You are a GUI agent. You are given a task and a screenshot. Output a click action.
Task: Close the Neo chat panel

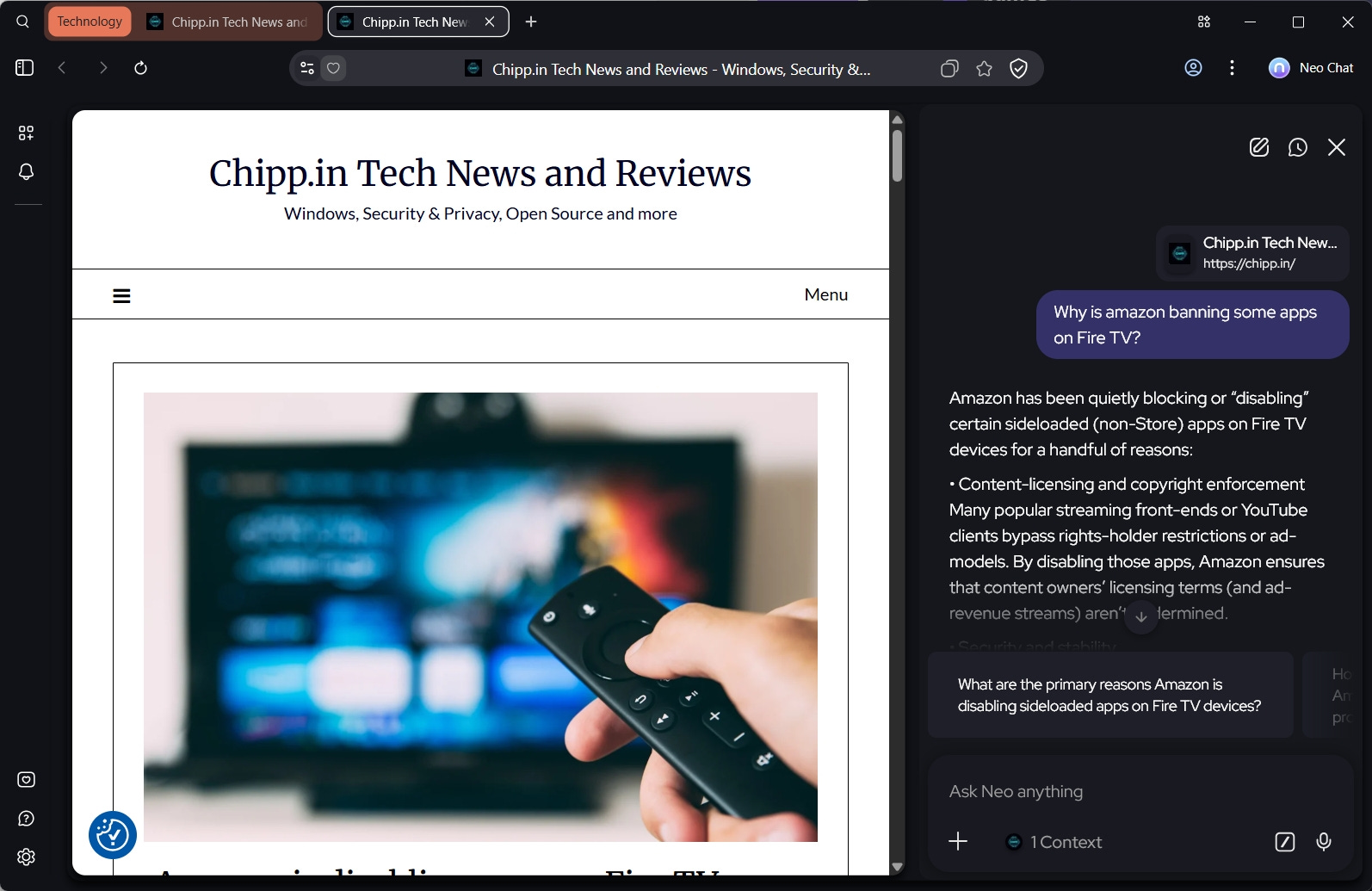tap(1337, 147)
